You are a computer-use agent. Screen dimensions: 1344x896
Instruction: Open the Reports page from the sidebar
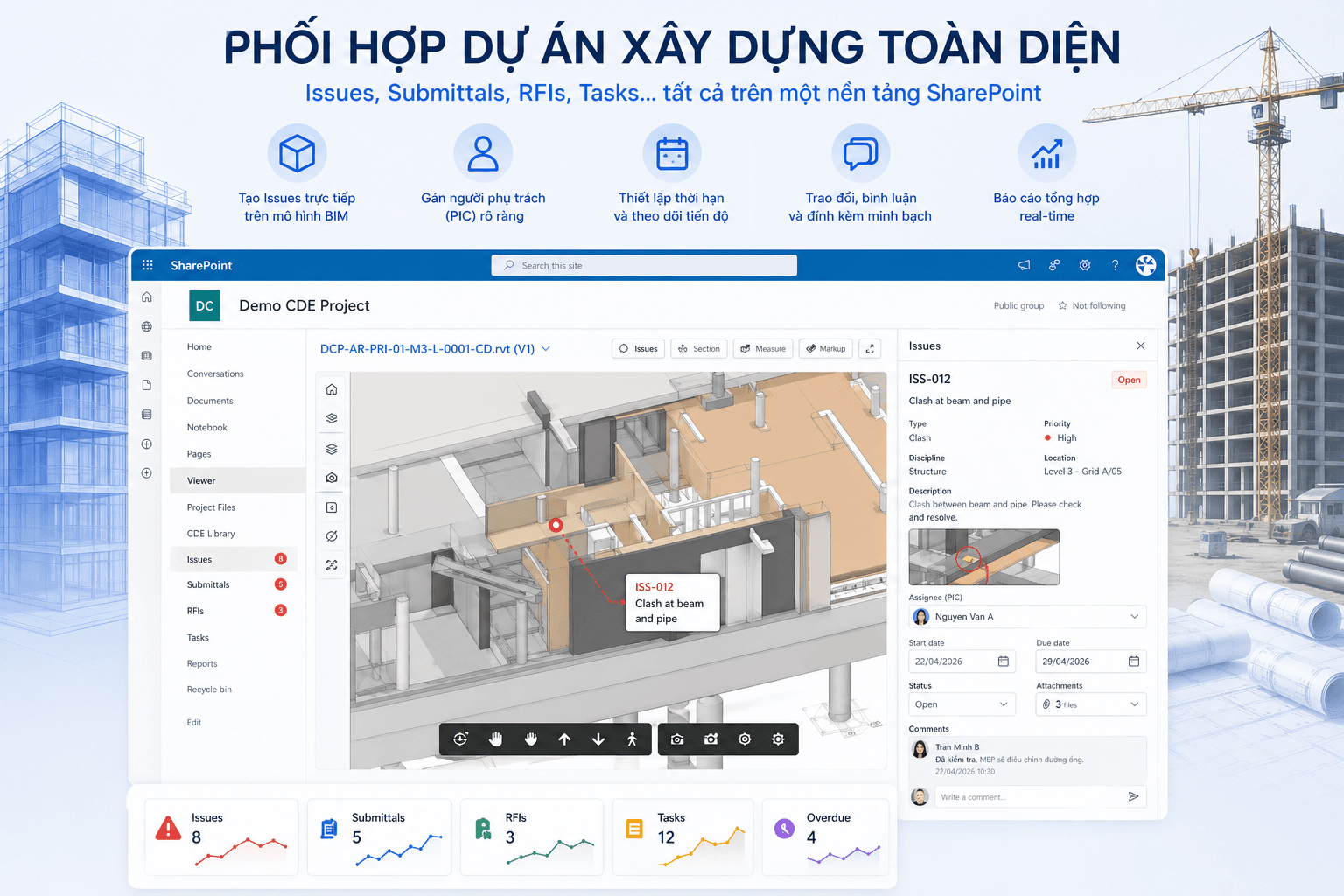coord(202,663)
